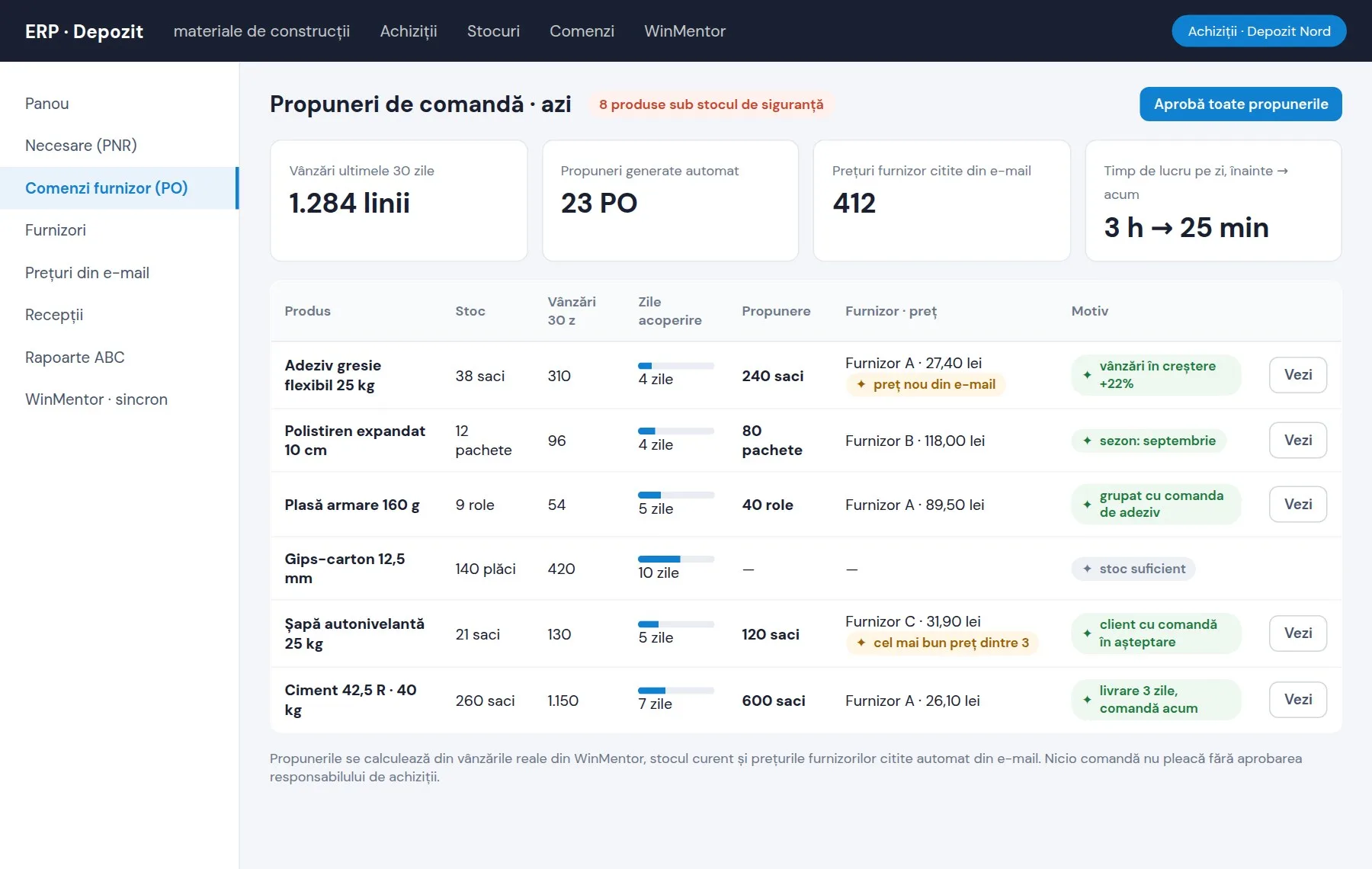Open WinMentor · sincron sidebar item
Screen dimensions: 1372x869
pos(119,399)
